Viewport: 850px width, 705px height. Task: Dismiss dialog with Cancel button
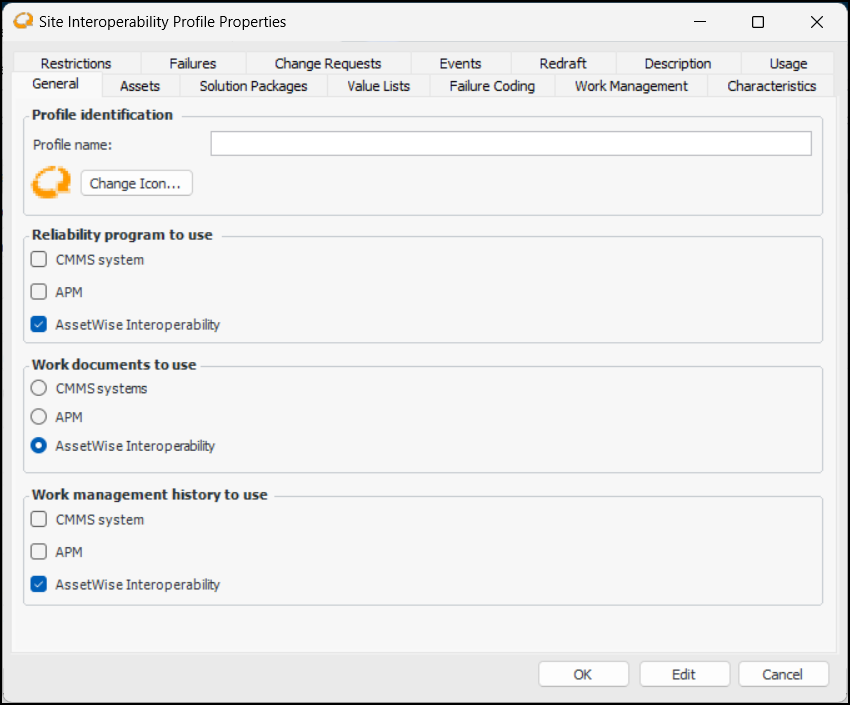(783, 674)
